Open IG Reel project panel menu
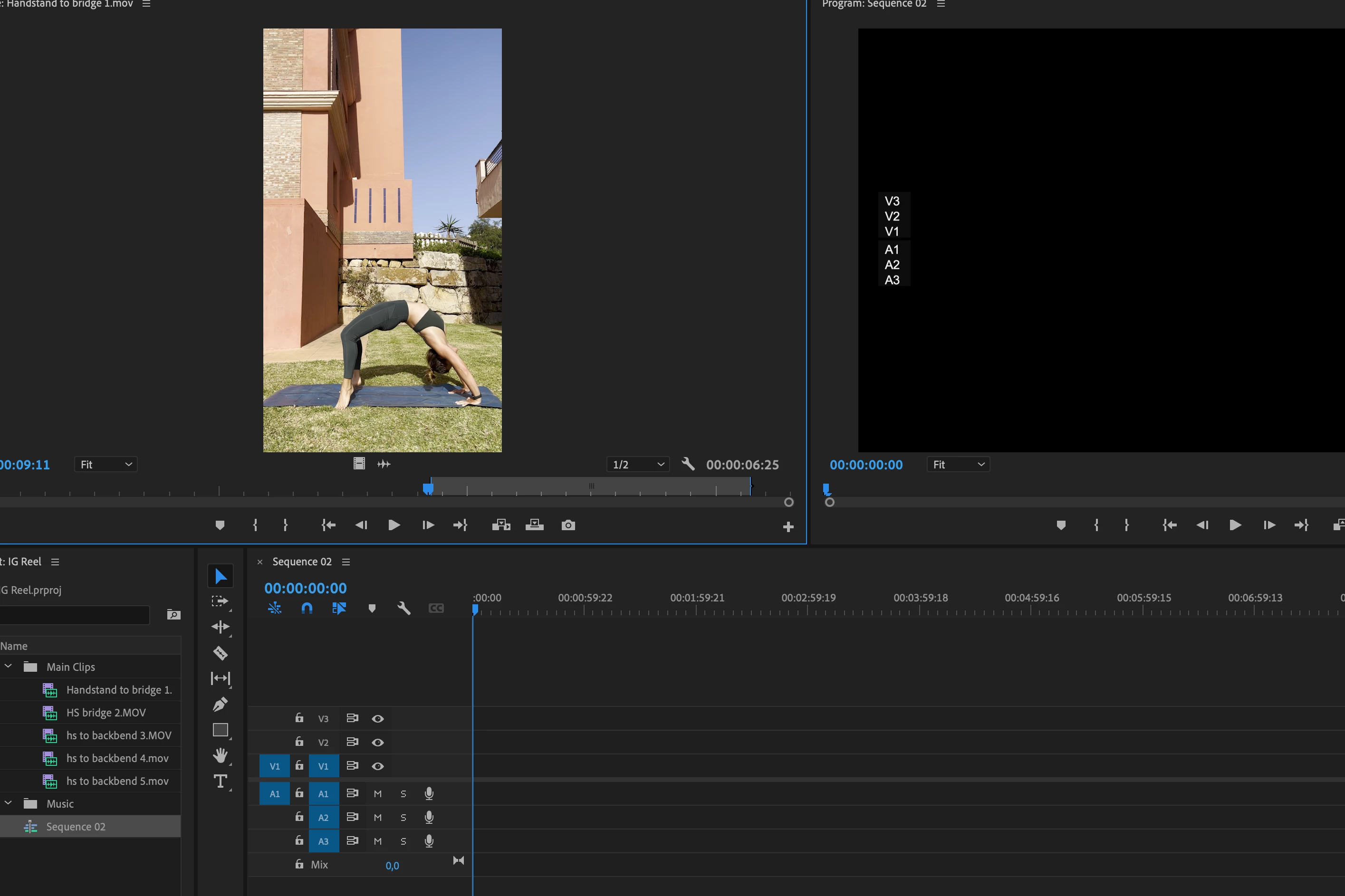Image resolution: width=1345 pixels, height=896 pixels. coord(55,562)
